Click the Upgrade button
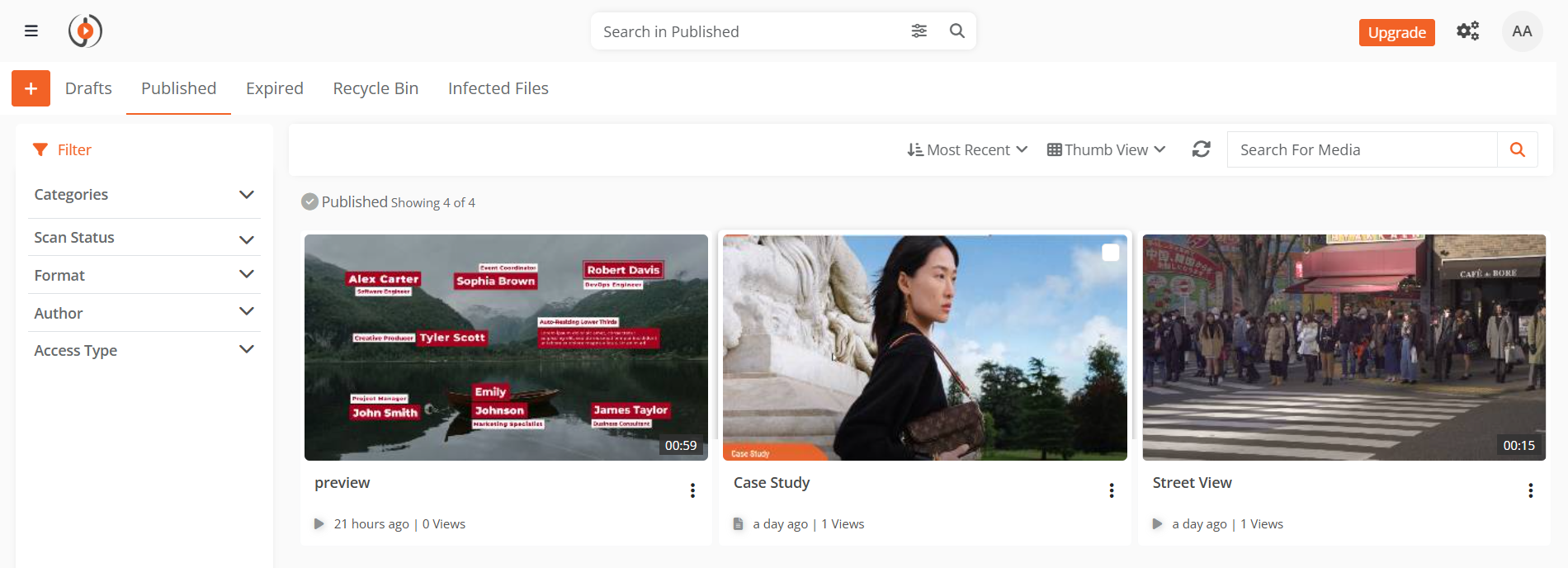The height and width of the screenshot is (568, 1568). click(1396, 32)
